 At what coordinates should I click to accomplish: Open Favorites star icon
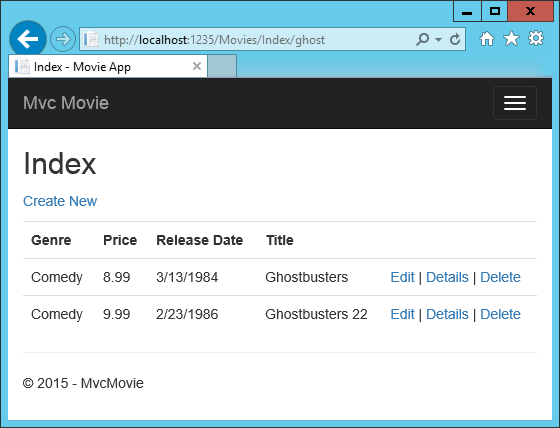tap(511, 39)
